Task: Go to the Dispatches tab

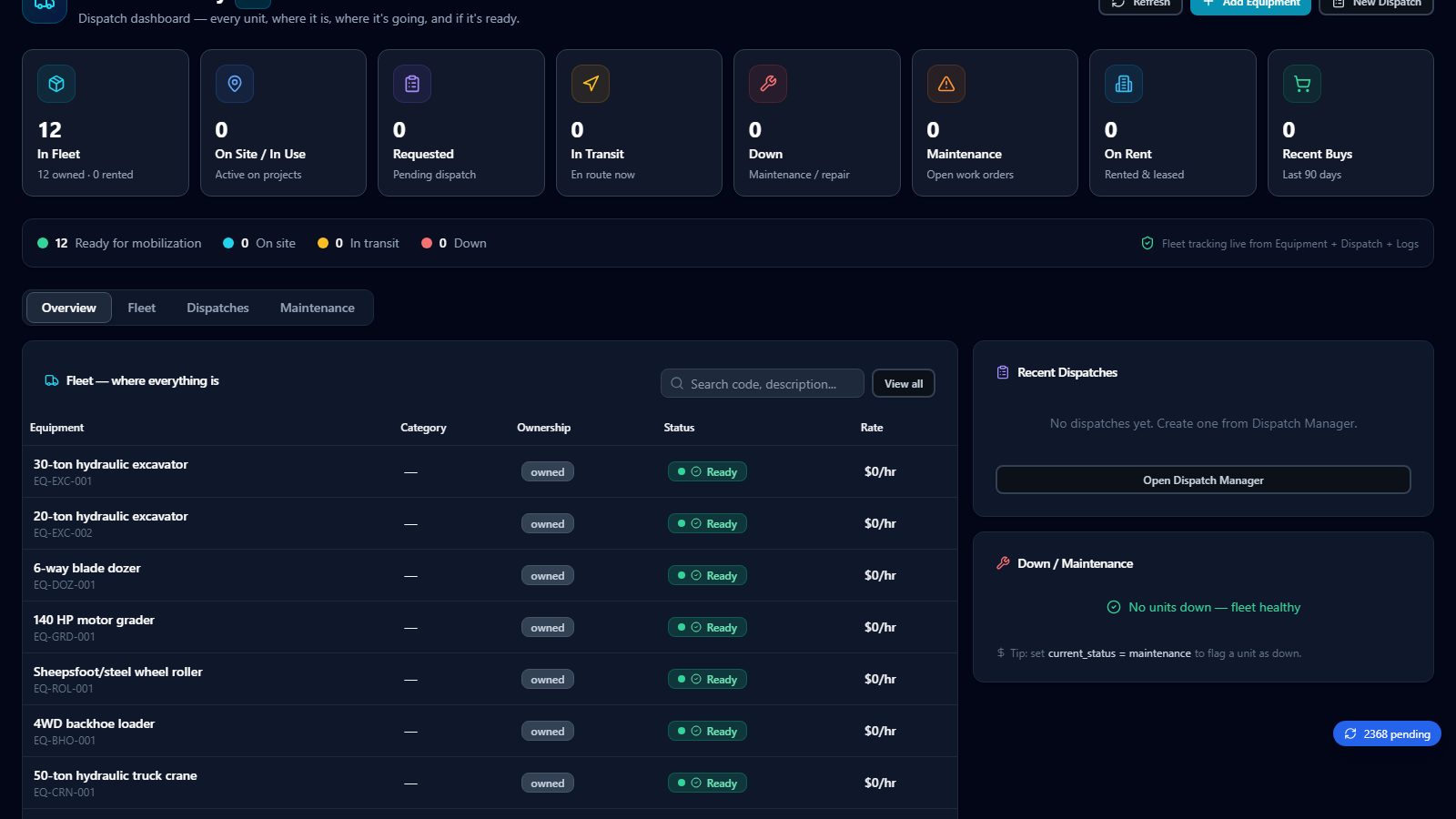Action: click(x=217, y=308)
